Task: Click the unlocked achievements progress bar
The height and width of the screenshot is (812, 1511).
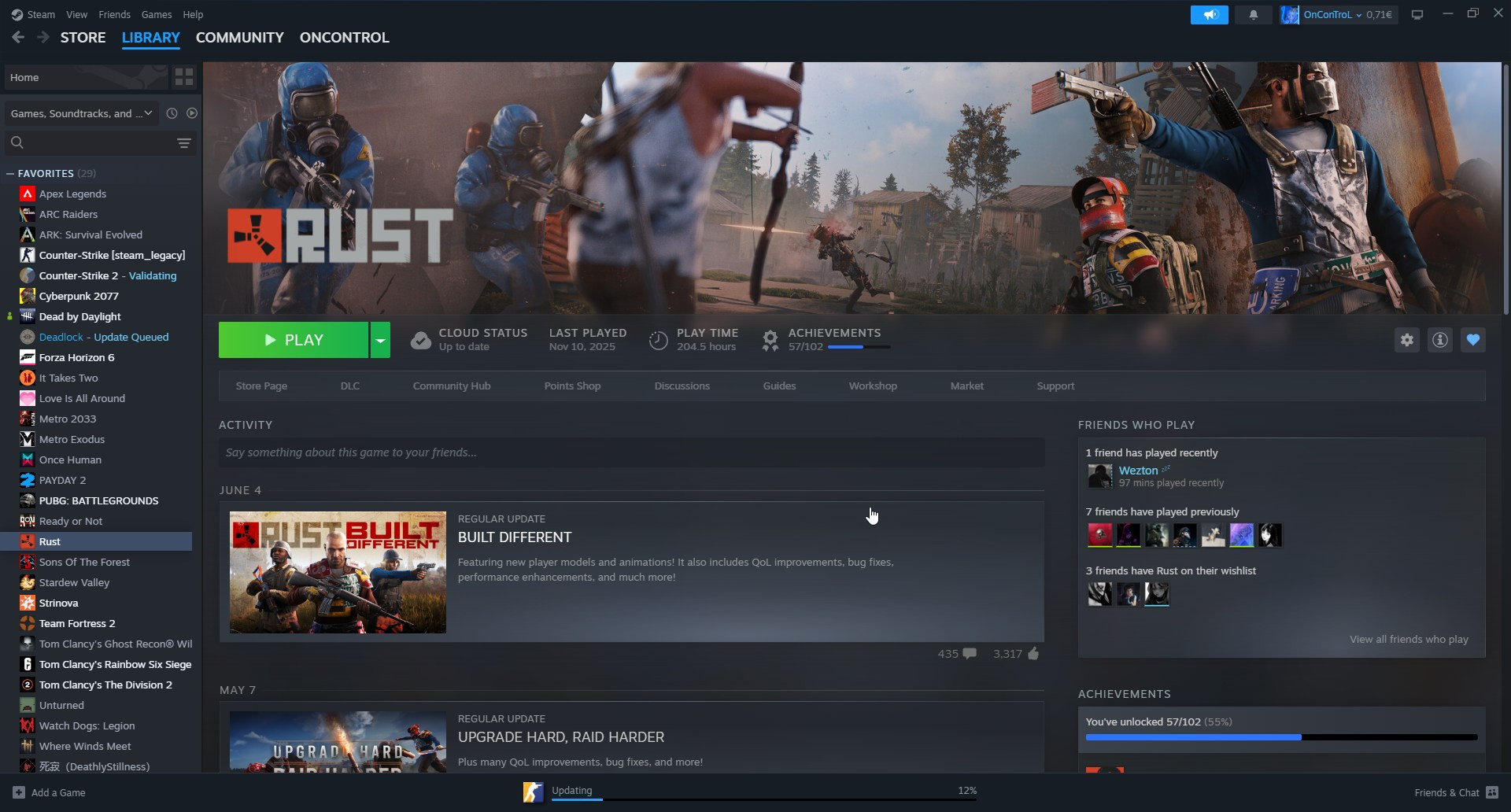Action: (1281, 737)
